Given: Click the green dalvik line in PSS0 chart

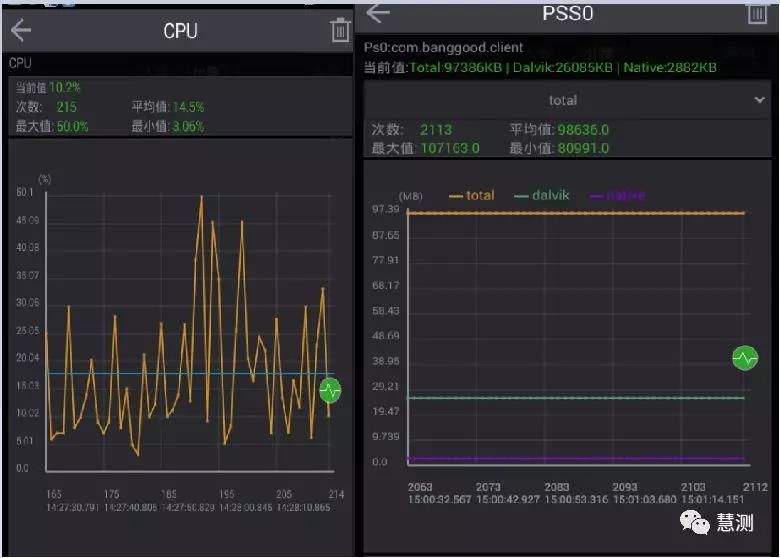Looking at the screenshot, I should 576,398.
